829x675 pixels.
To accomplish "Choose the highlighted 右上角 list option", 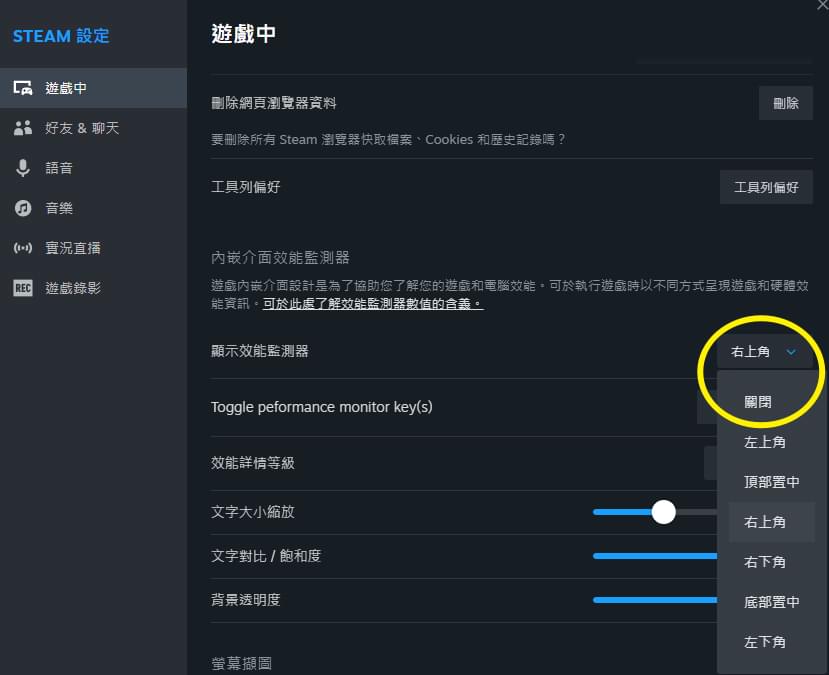I will point(771,522).
